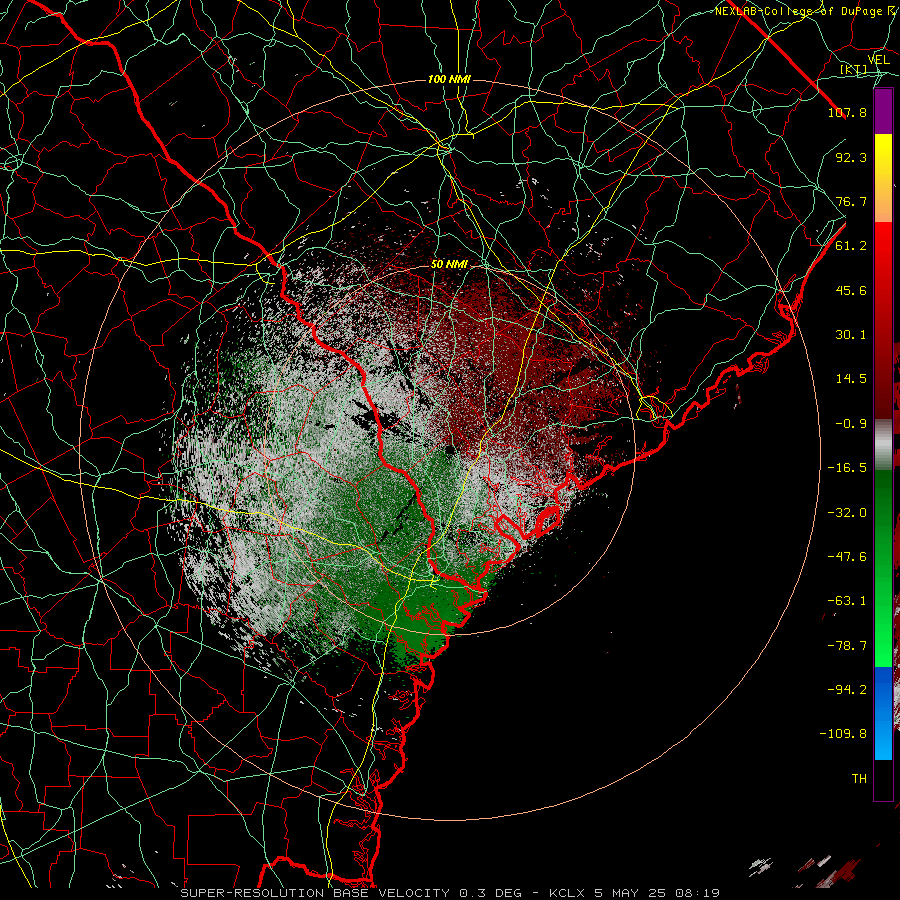Click the blue segment of the color bar

coord(883,713)
